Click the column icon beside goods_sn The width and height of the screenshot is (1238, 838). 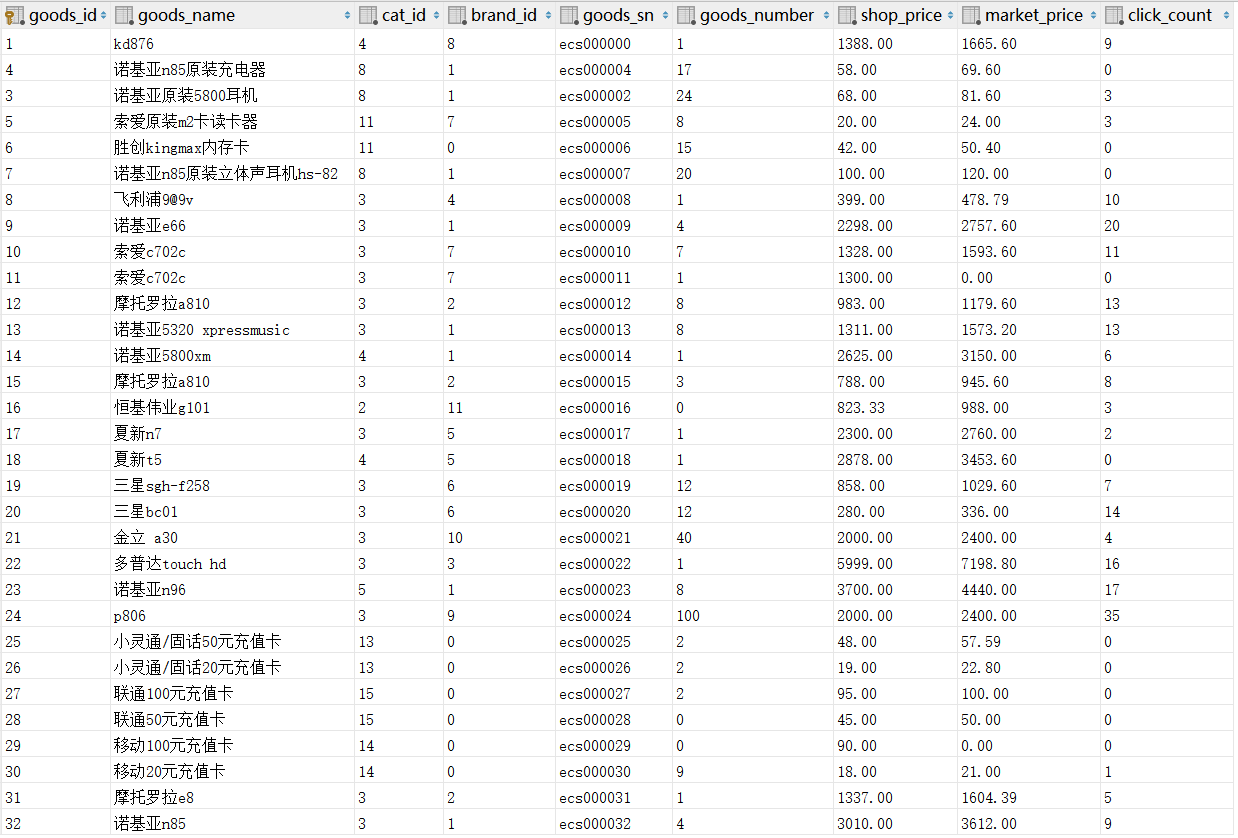569,15
